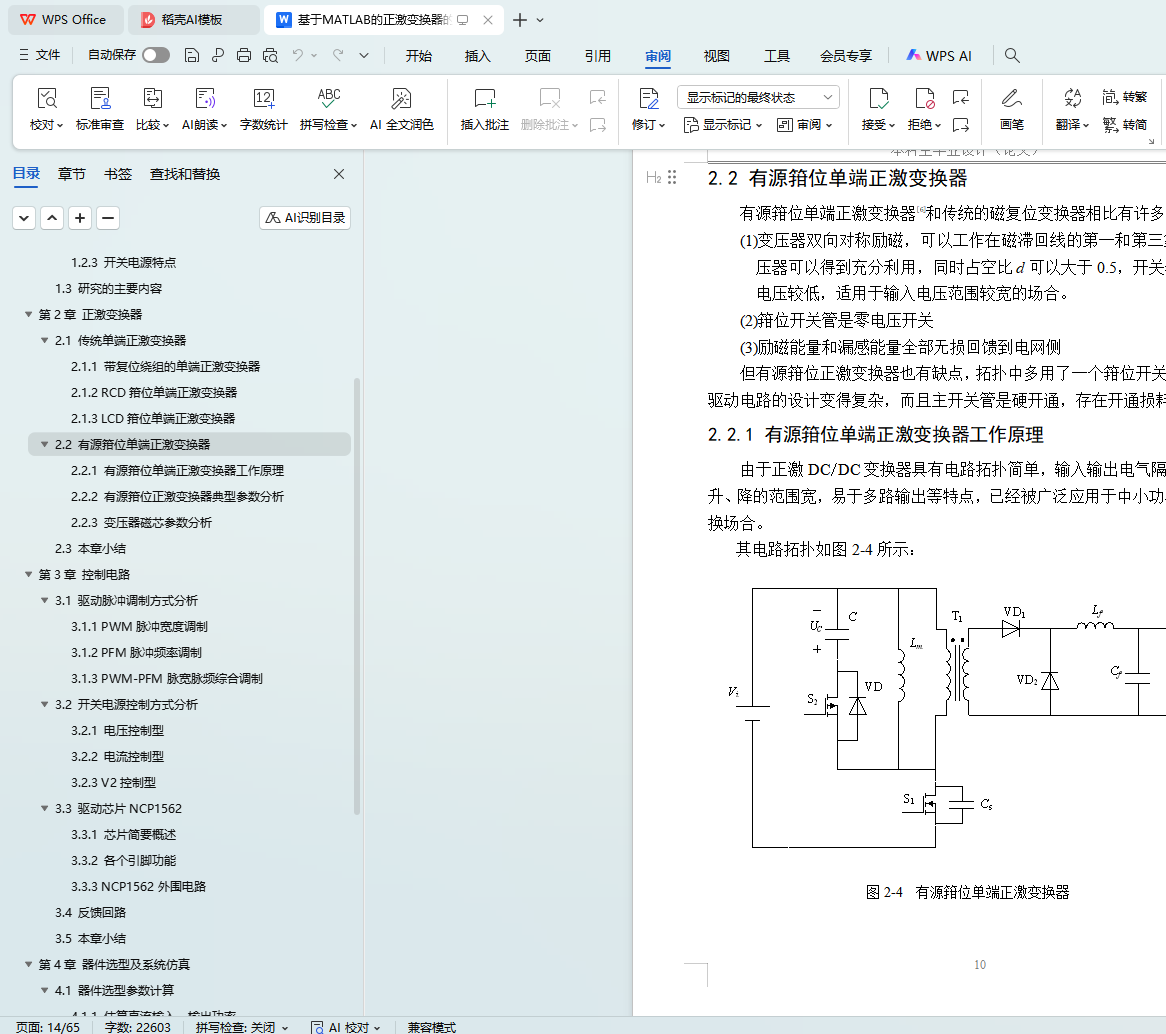Open the 显示标记的最终状态 dropdown

tap(758, 97)
